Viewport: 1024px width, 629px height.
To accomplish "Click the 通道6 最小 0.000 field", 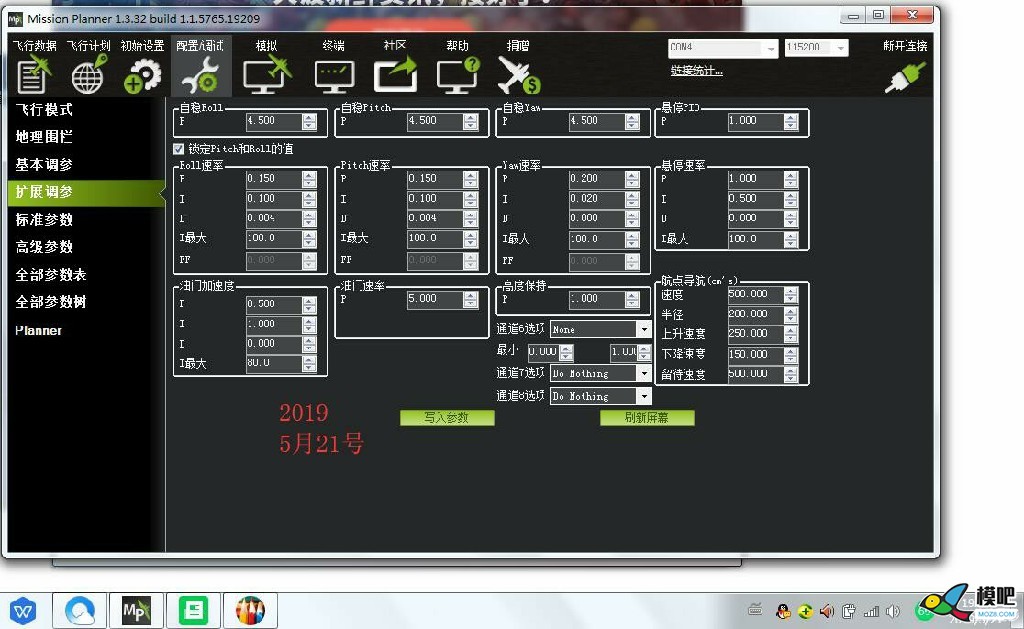I will [544, 352].
